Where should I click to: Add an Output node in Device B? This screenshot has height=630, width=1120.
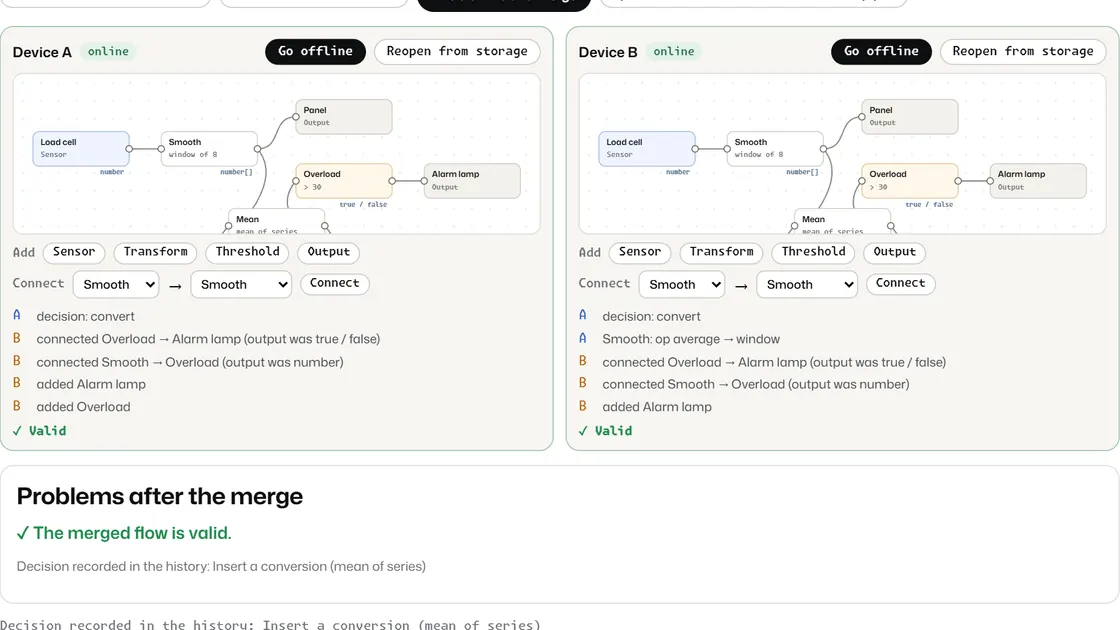click(894, 252)
